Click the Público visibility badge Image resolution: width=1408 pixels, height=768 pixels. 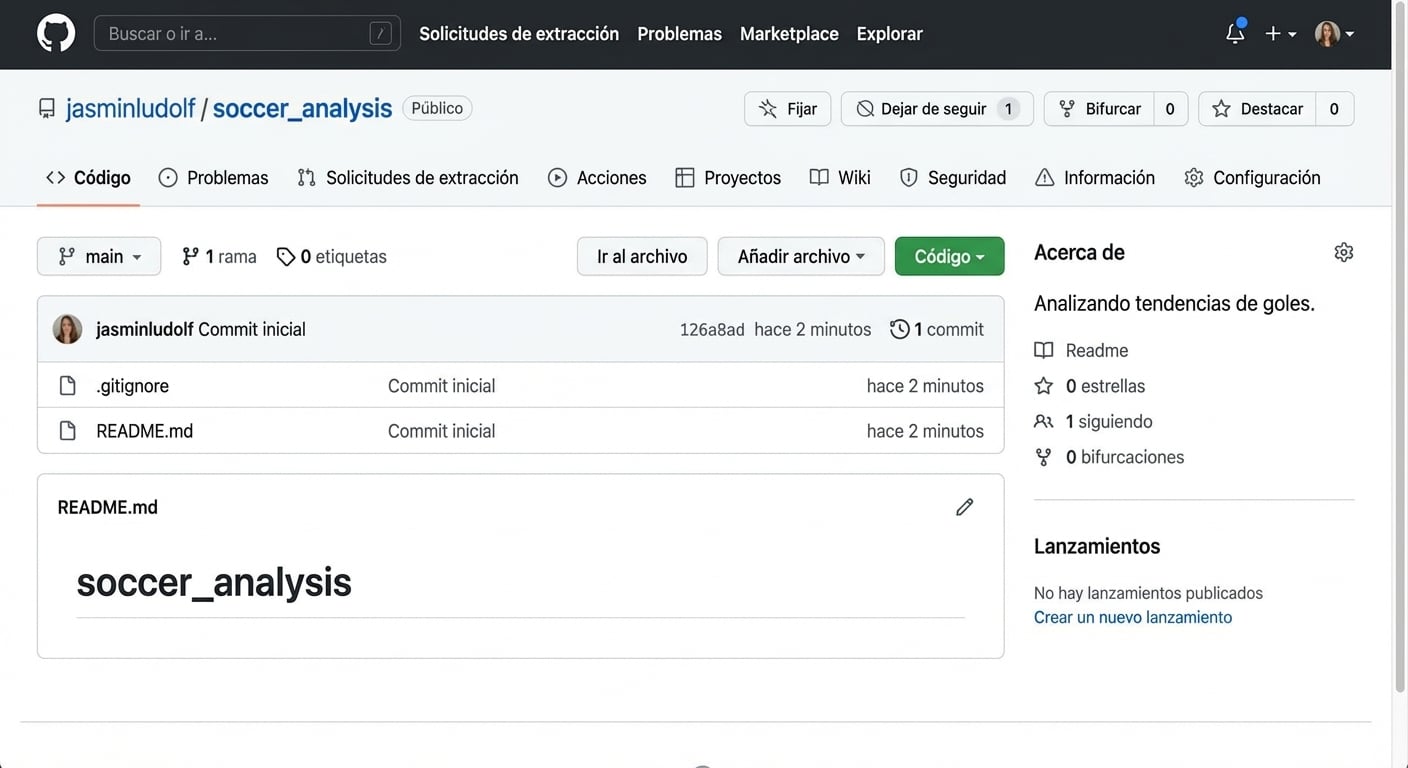point(437,108)
